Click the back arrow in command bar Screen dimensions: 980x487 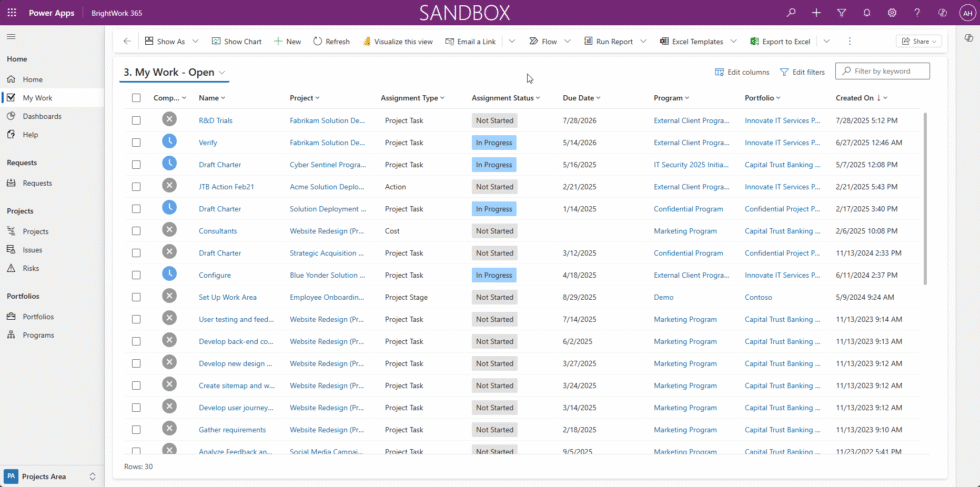[127, 42]
